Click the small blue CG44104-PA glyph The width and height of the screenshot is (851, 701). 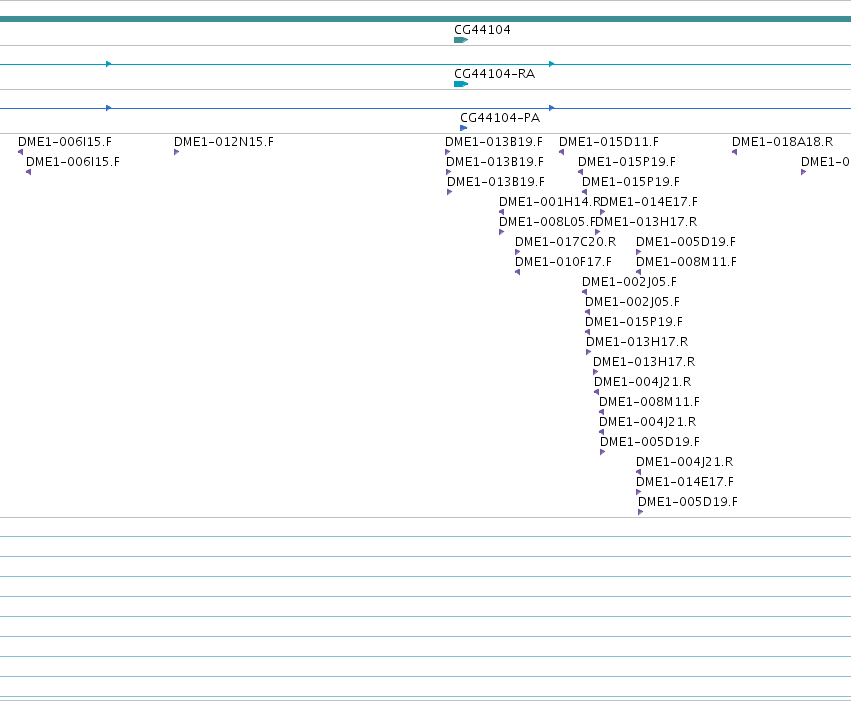pyautogui.click(x=463, y=128)
